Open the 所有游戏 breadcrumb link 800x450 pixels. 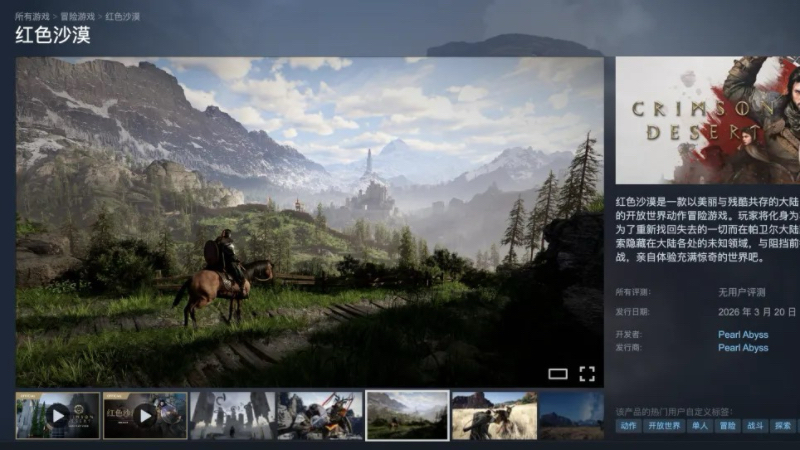coord(32,17)
